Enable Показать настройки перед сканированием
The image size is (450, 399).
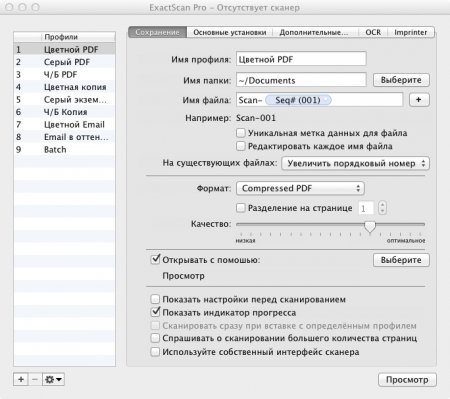click(155, 299)
